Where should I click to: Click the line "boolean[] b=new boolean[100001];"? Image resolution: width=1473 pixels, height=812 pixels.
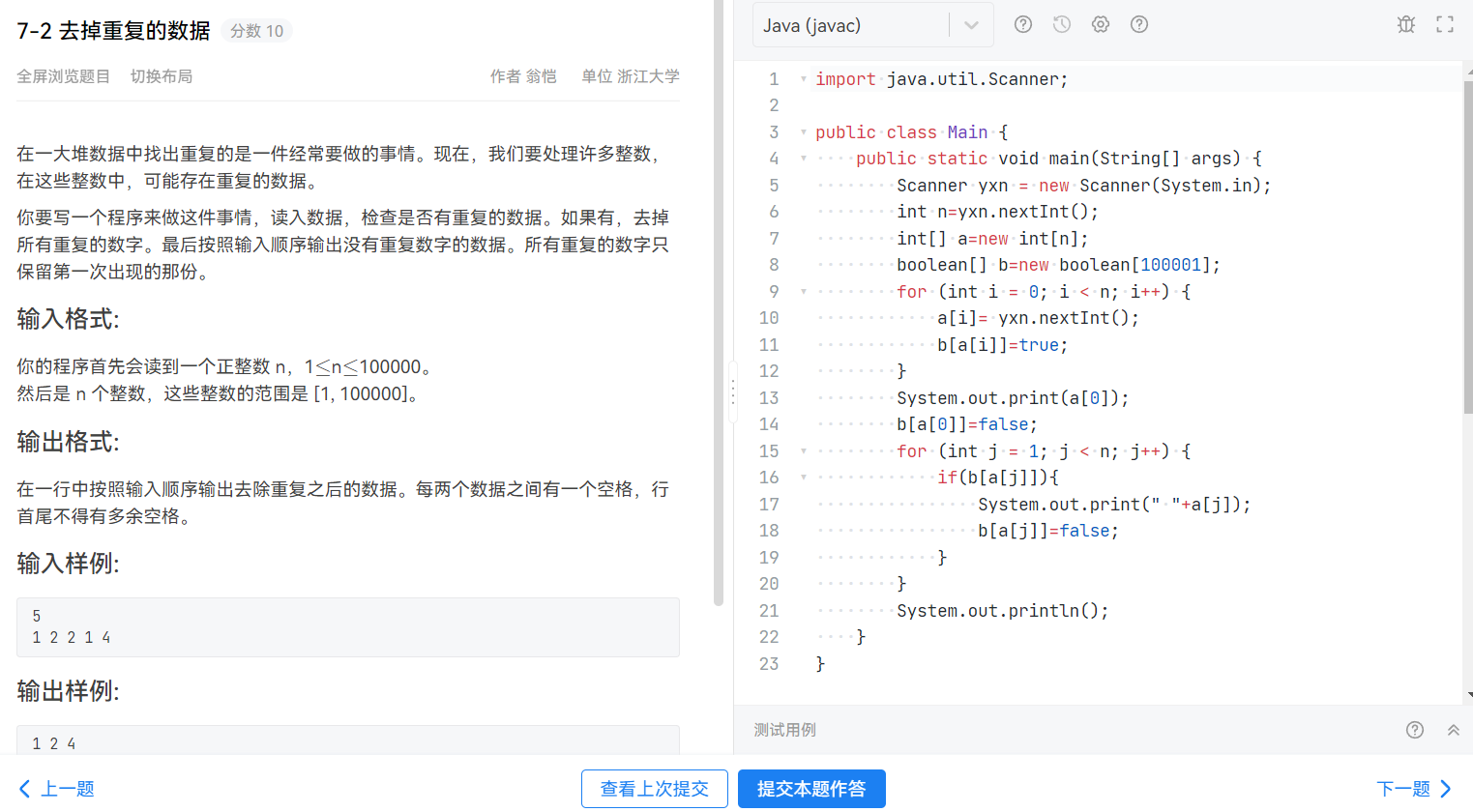pos(1058,265)
